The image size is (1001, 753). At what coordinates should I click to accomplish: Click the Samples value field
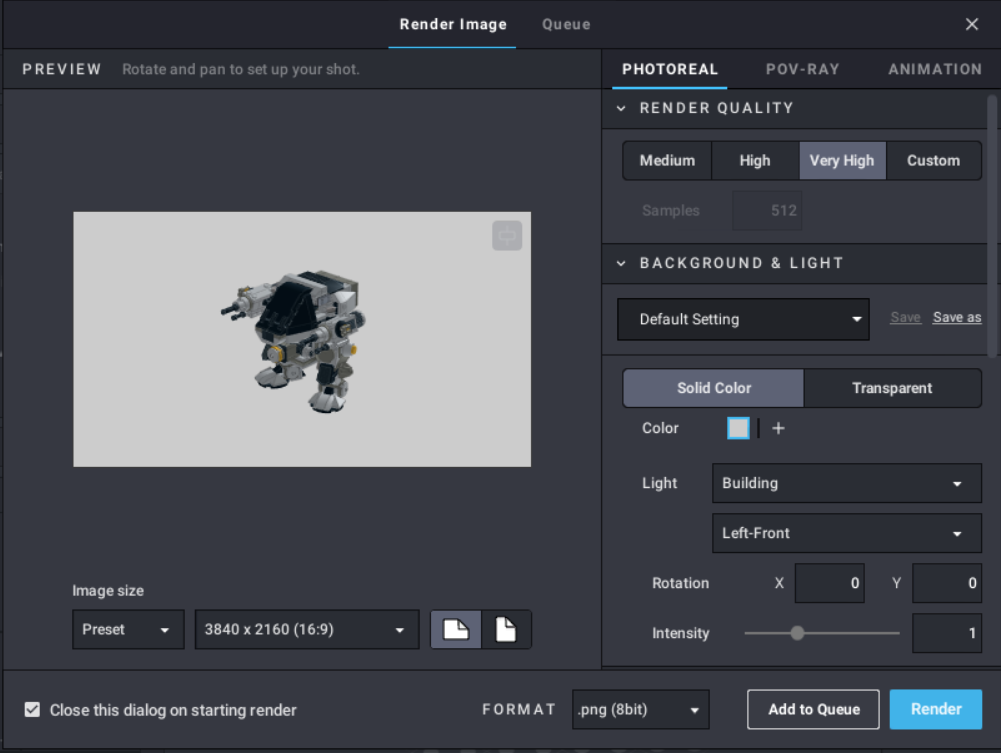pyautogui.click(x=767, y=211)
